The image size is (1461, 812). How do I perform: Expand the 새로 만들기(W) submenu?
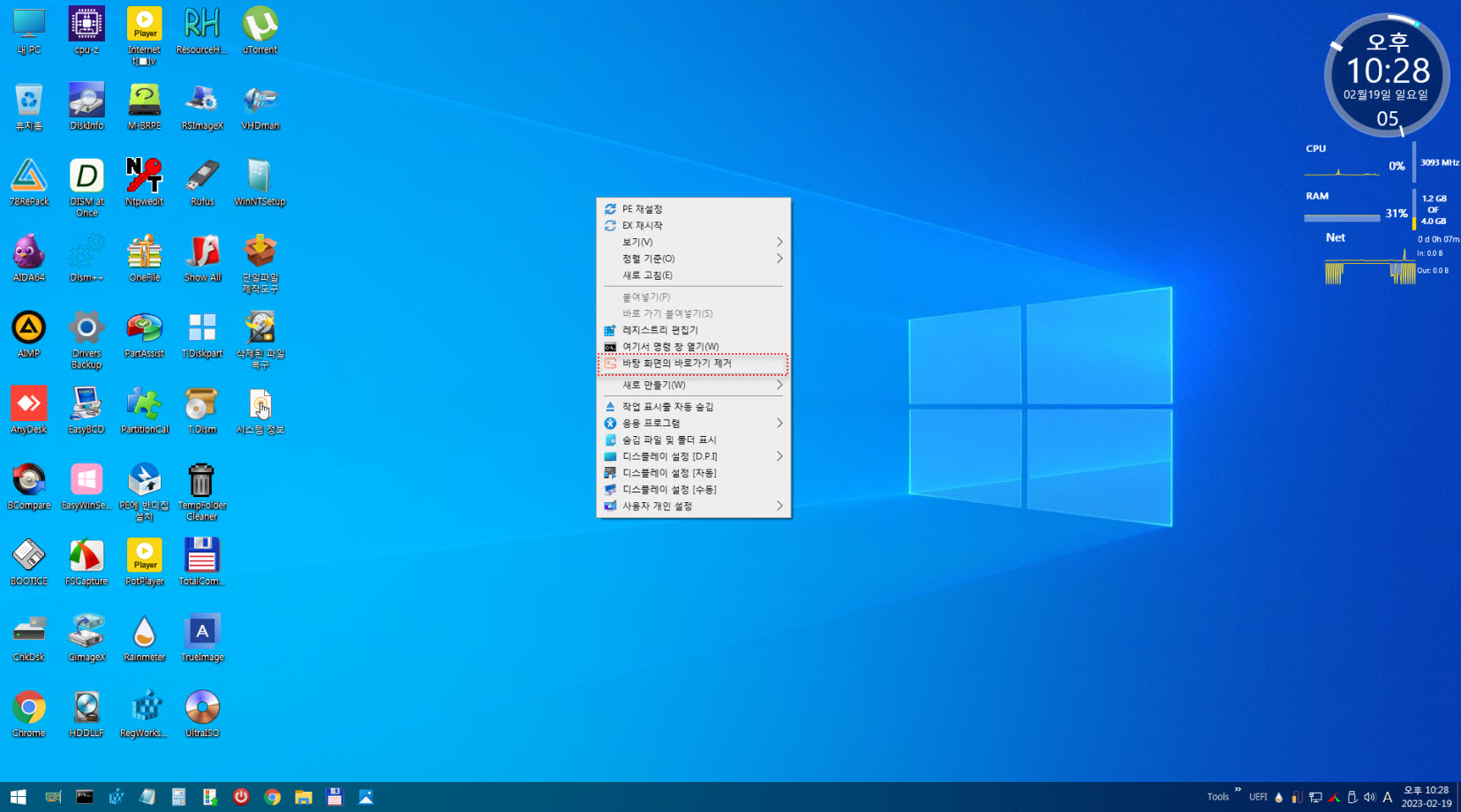(693, 385)
